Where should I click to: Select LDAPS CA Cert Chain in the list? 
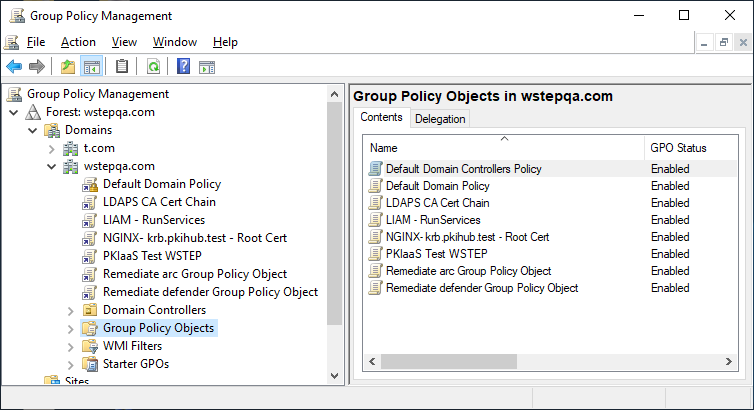tap(437, 203)
